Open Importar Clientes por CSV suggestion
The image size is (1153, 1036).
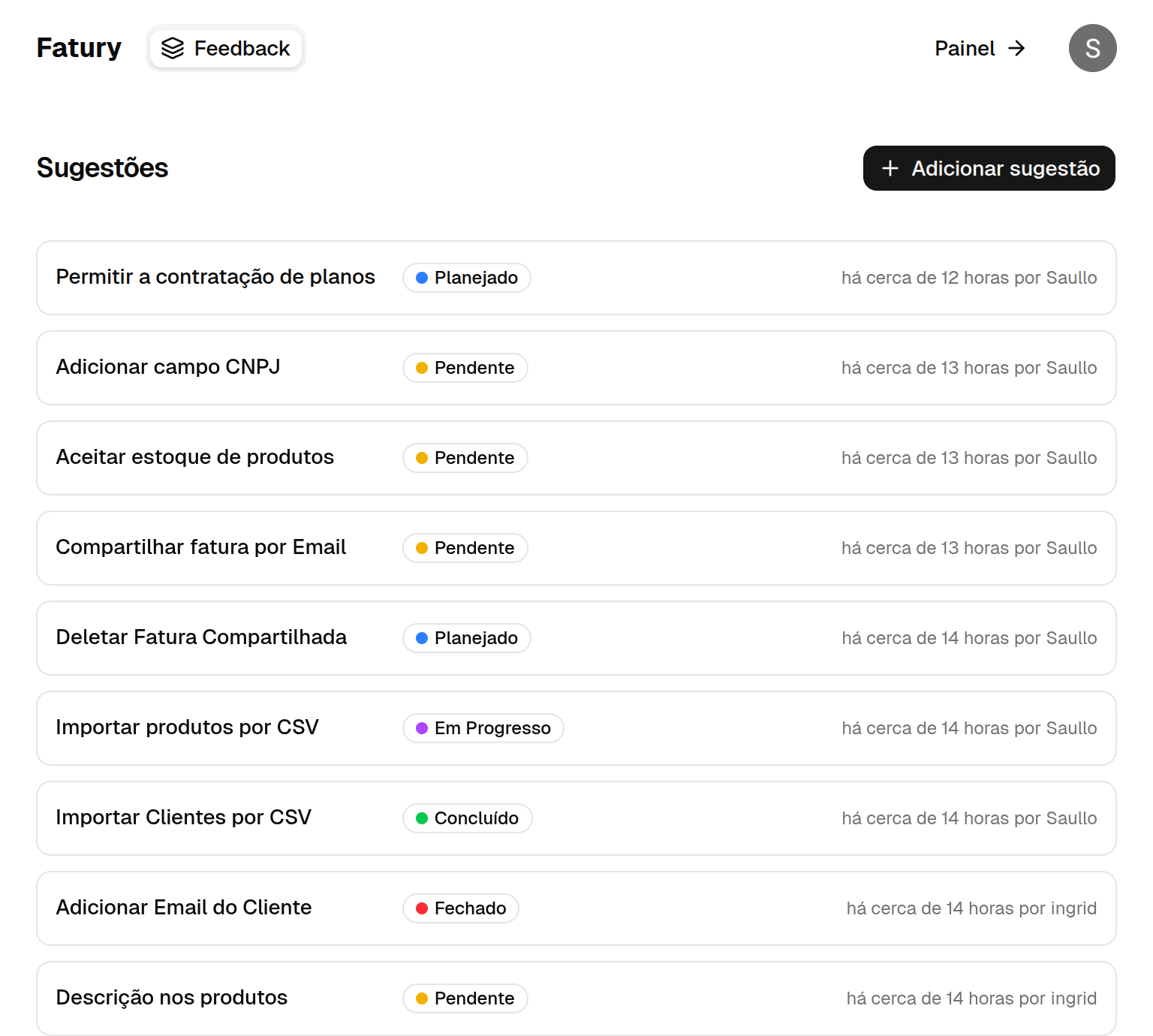point(184,818)
